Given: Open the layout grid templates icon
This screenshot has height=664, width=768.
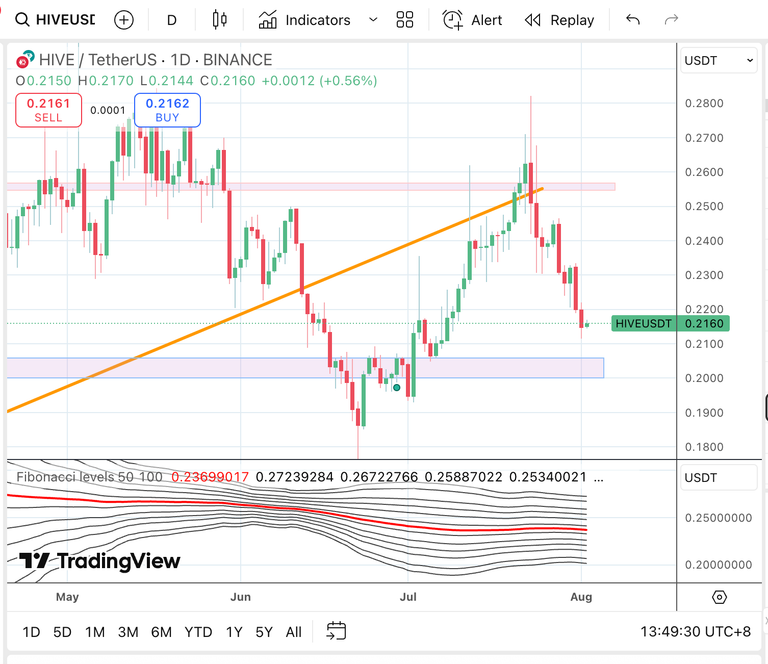Looking at the screenshot, I should (405, 20).
